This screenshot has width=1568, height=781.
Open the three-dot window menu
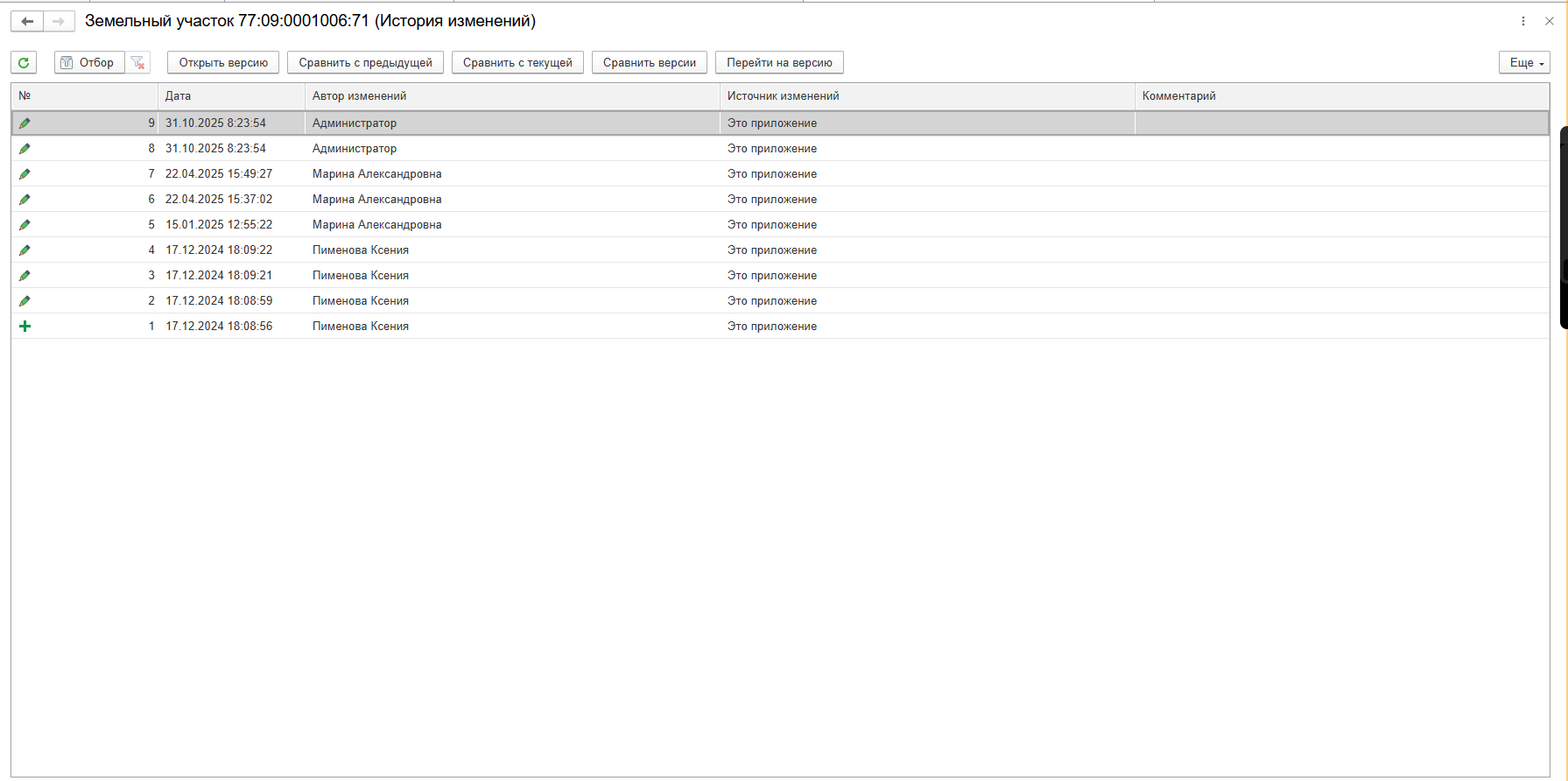pyautogui.click(x=1523, y=21)
